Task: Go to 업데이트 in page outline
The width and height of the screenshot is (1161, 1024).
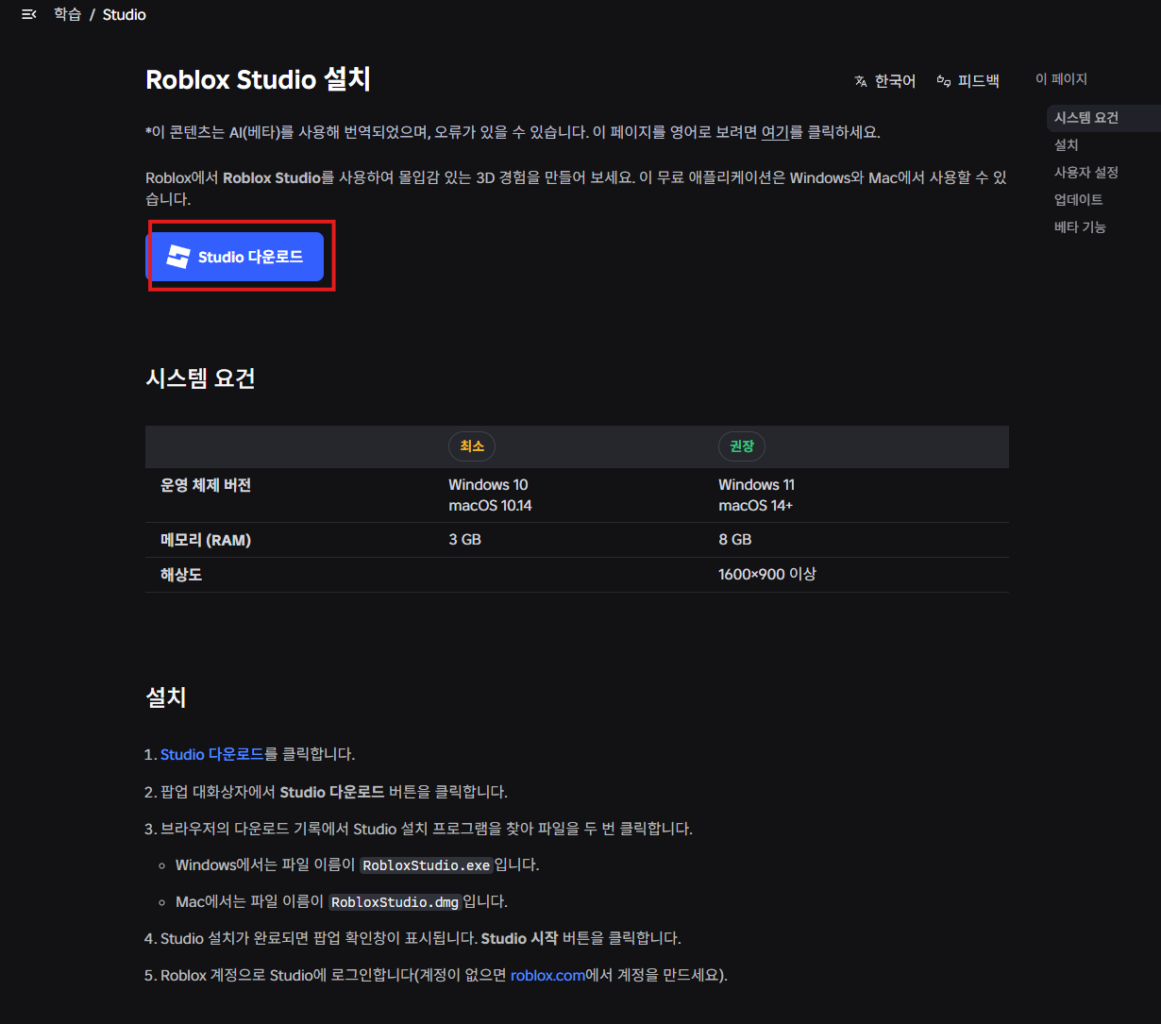Action: pos(1078,200)
